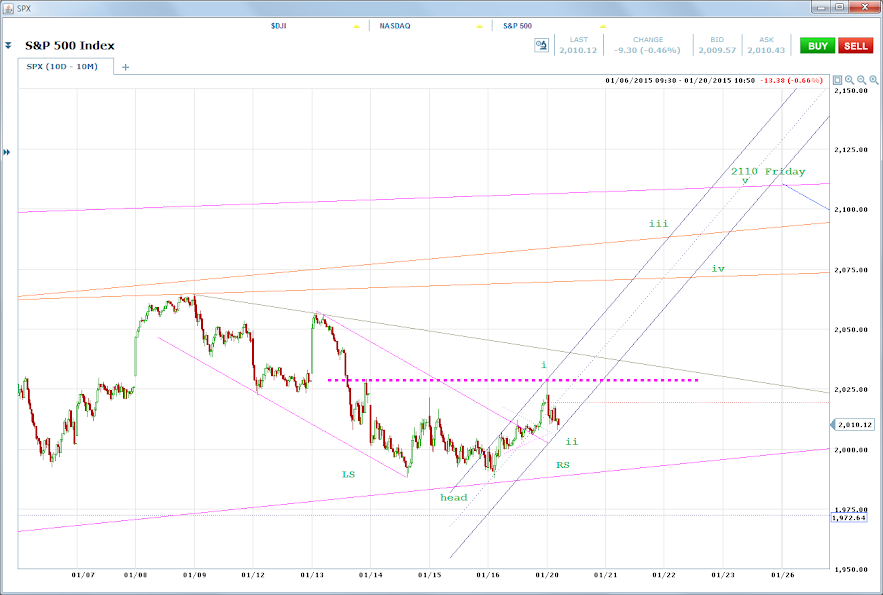Minimize the SPX window
883x595 pixels.
tap(823, 7)
